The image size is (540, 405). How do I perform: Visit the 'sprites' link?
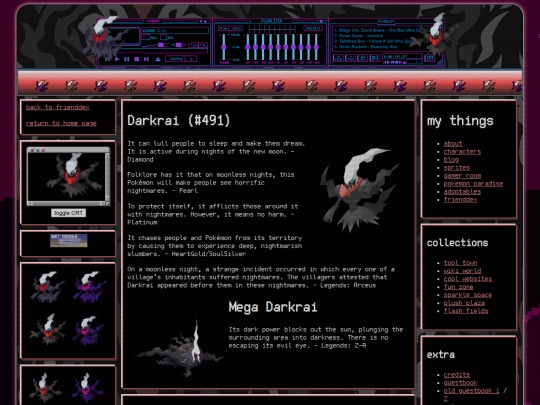(x=456, y=167)
